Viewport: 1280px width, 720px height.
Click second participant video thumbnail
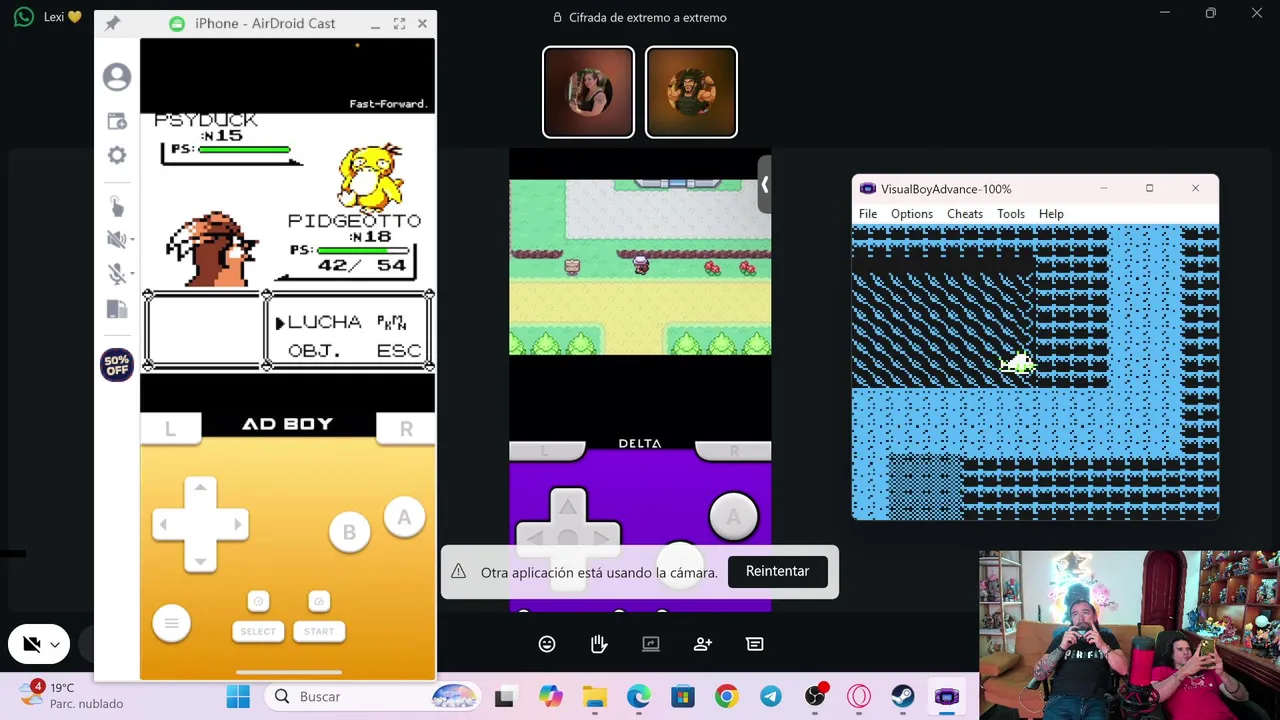[x=691, y=92]
